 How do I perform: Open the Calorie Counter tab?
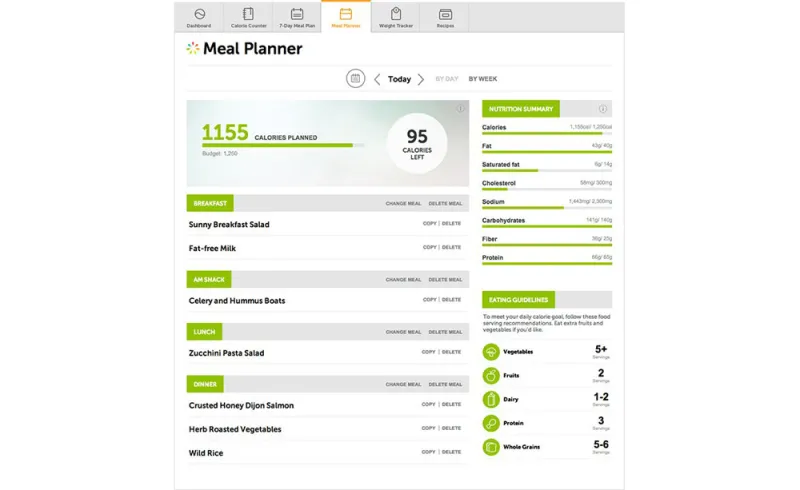[x=248, y=17]
